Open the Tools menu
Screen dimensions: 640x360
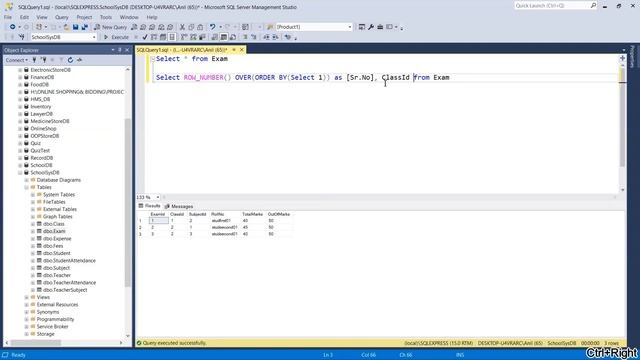pos(106,17)
